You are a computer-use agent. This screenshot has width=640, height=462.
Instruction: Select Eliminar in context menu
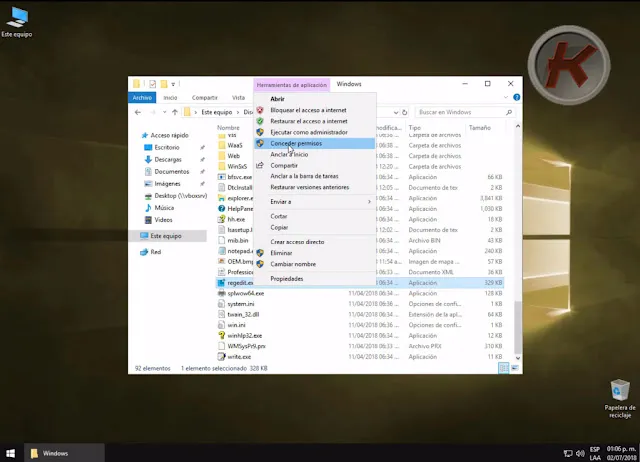tap(281, 253)
